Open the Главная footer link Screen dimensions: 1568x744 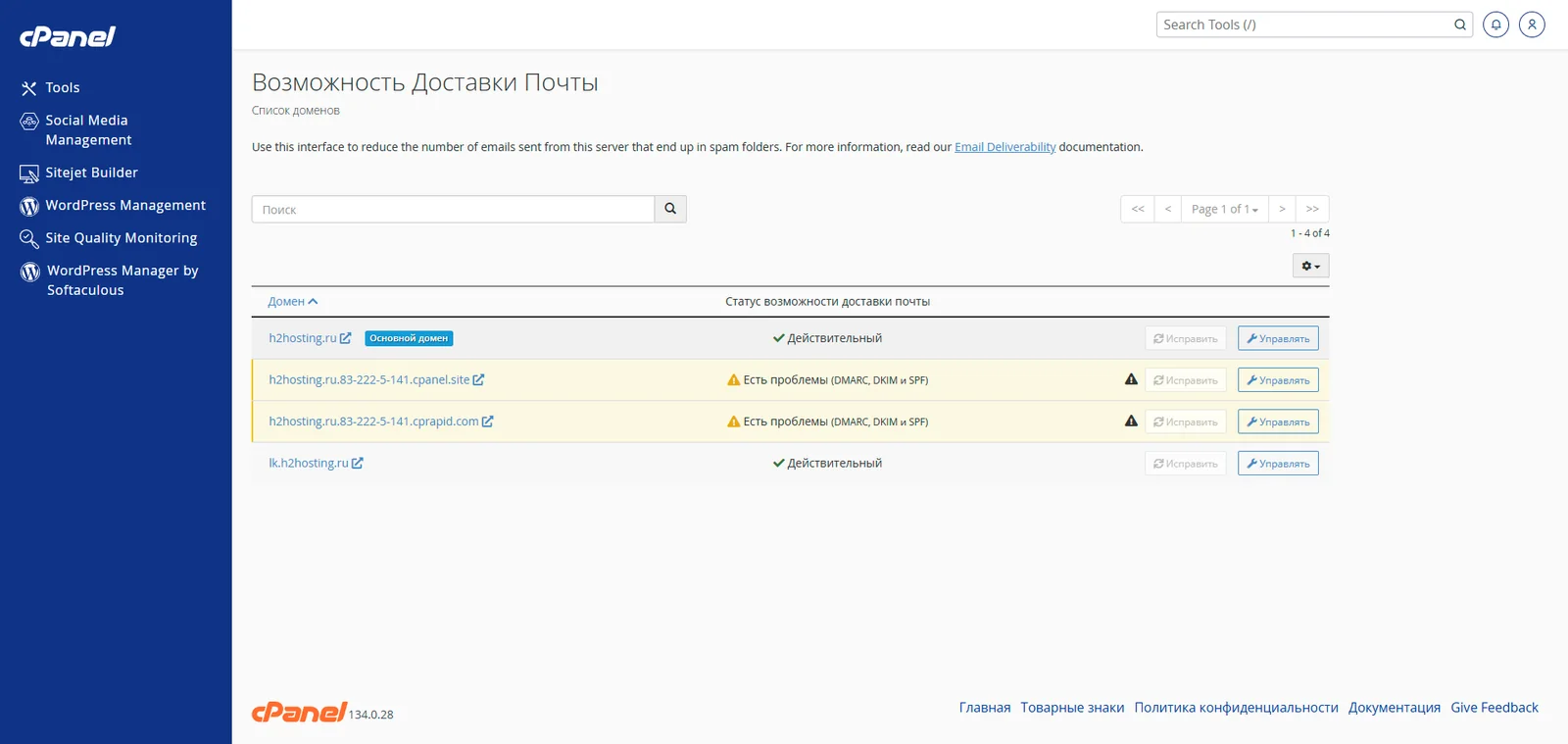(985, 708)
